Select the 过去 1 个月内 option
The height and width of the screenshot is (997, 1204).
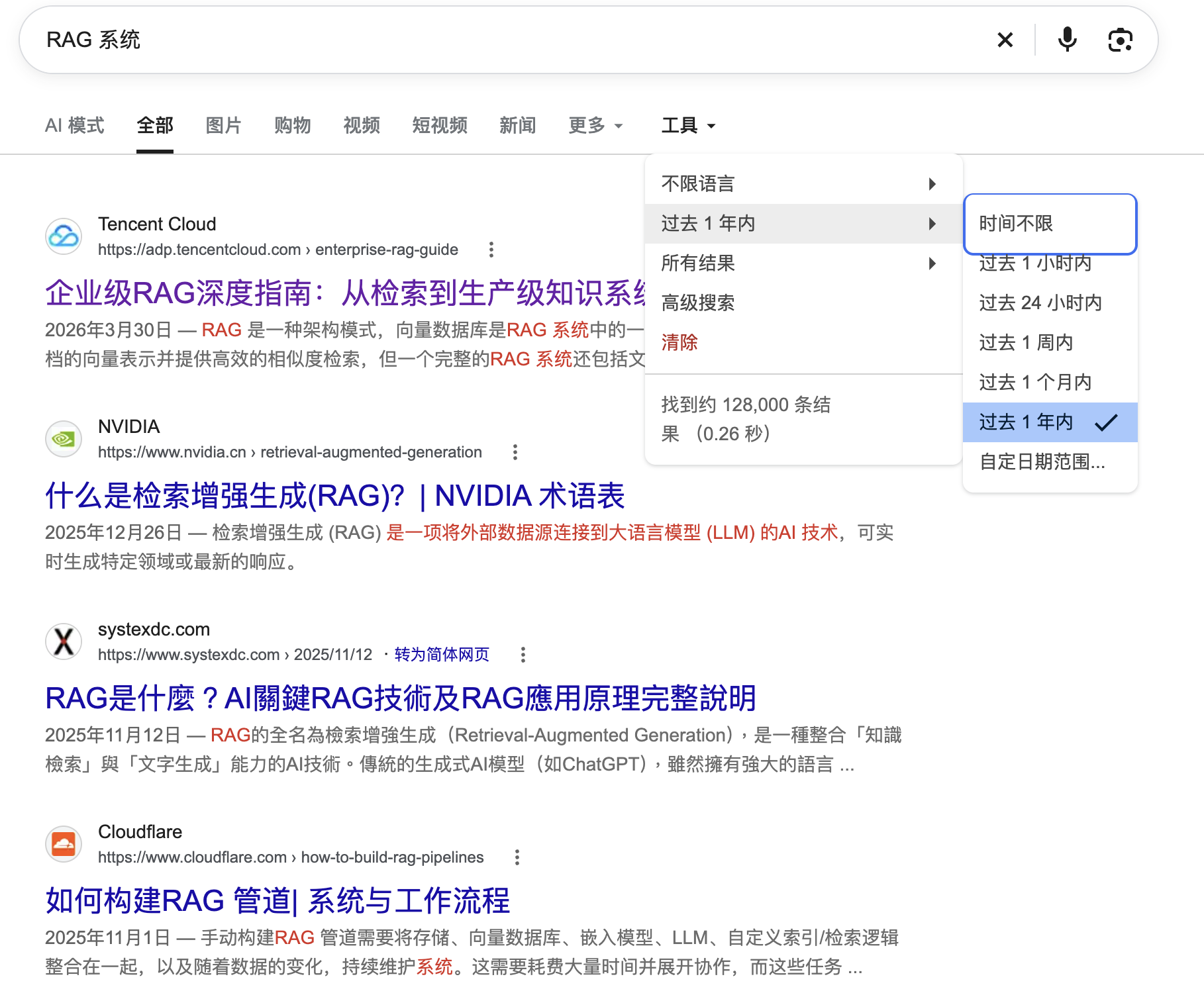tap(1050, 382)
